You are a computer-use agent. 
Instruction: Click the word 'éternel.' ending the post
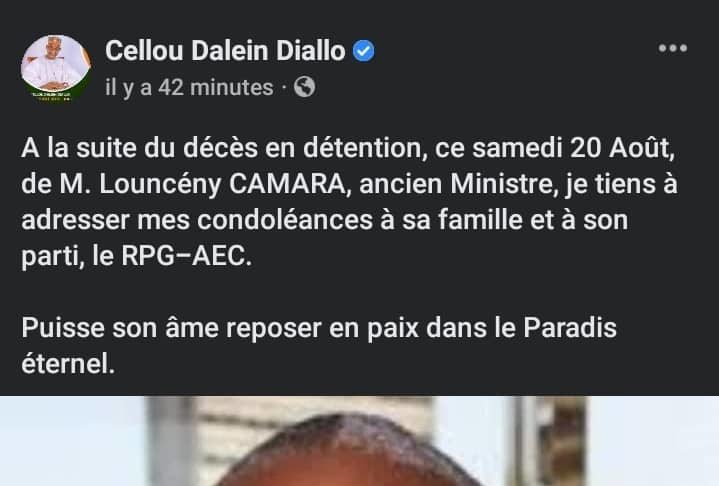point(68,364)
